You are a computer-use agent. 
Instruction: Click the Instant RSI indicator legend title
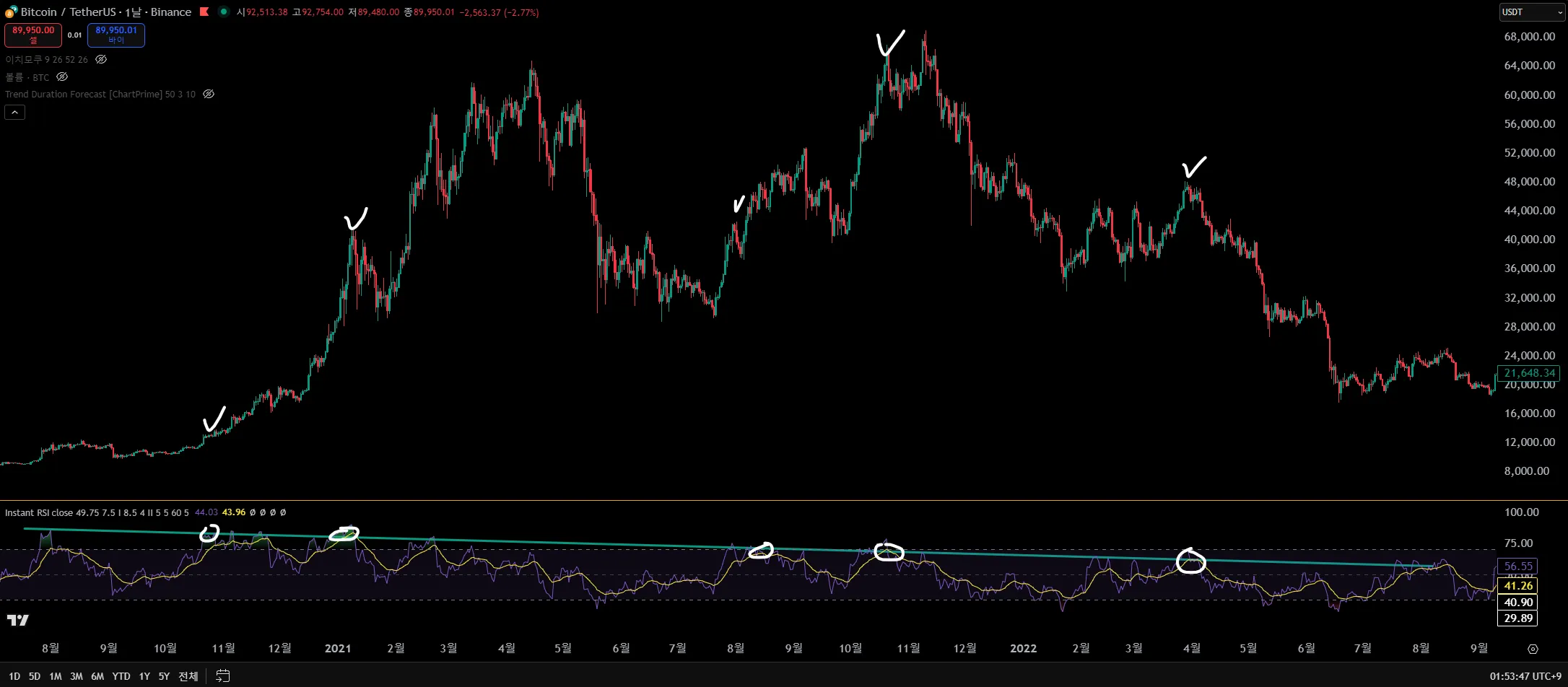pyautogui.click(x=39, y=512)
